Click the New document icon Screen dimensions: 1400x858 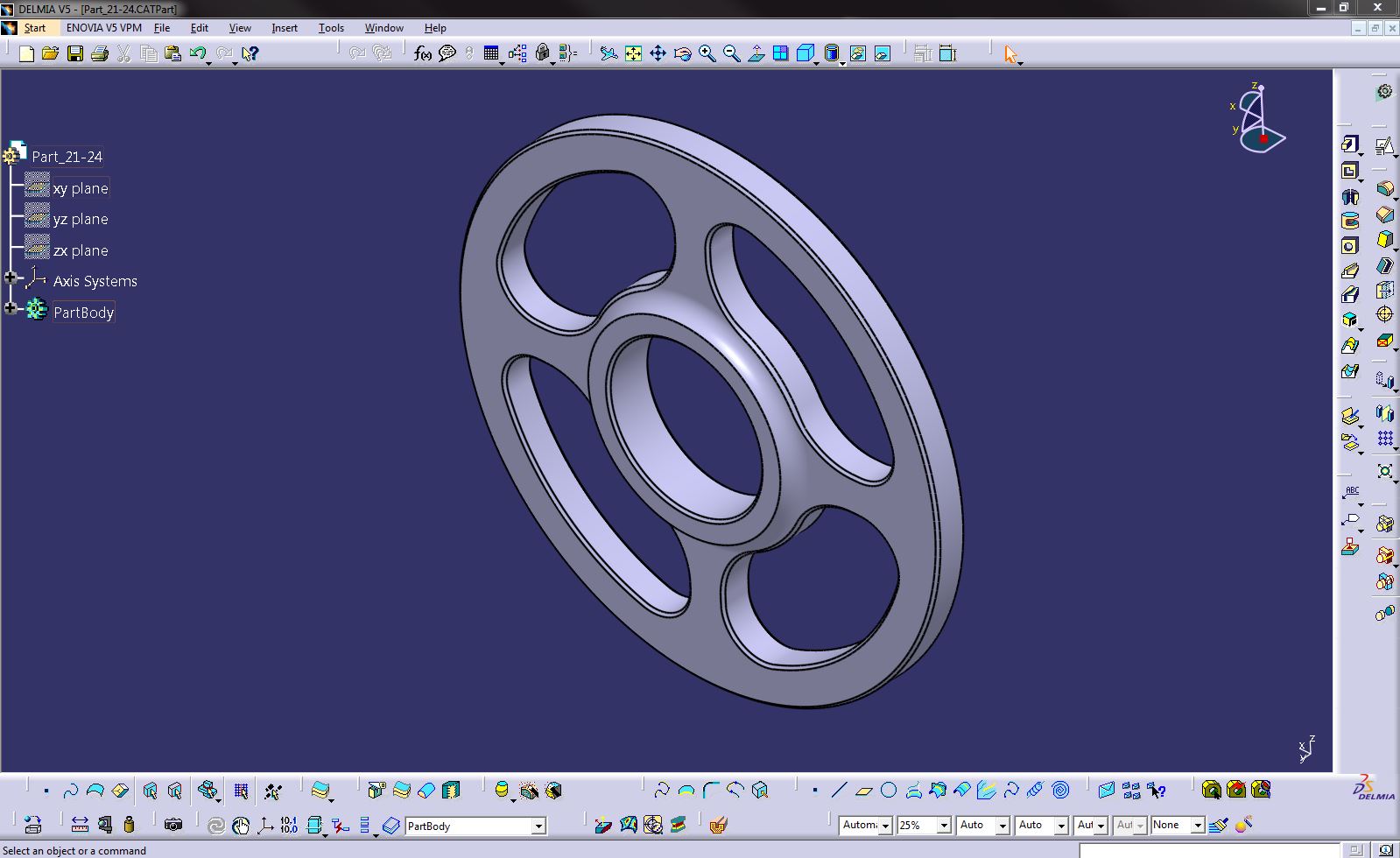coord(26,53)
